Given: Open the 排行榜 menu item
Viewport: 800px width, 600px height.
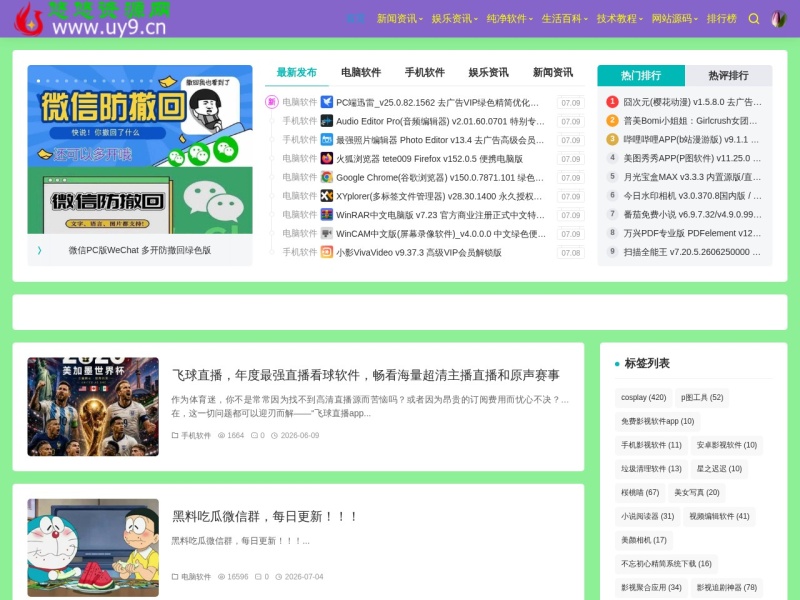Looking at the screenshot, I should click(x=721, y=19).
